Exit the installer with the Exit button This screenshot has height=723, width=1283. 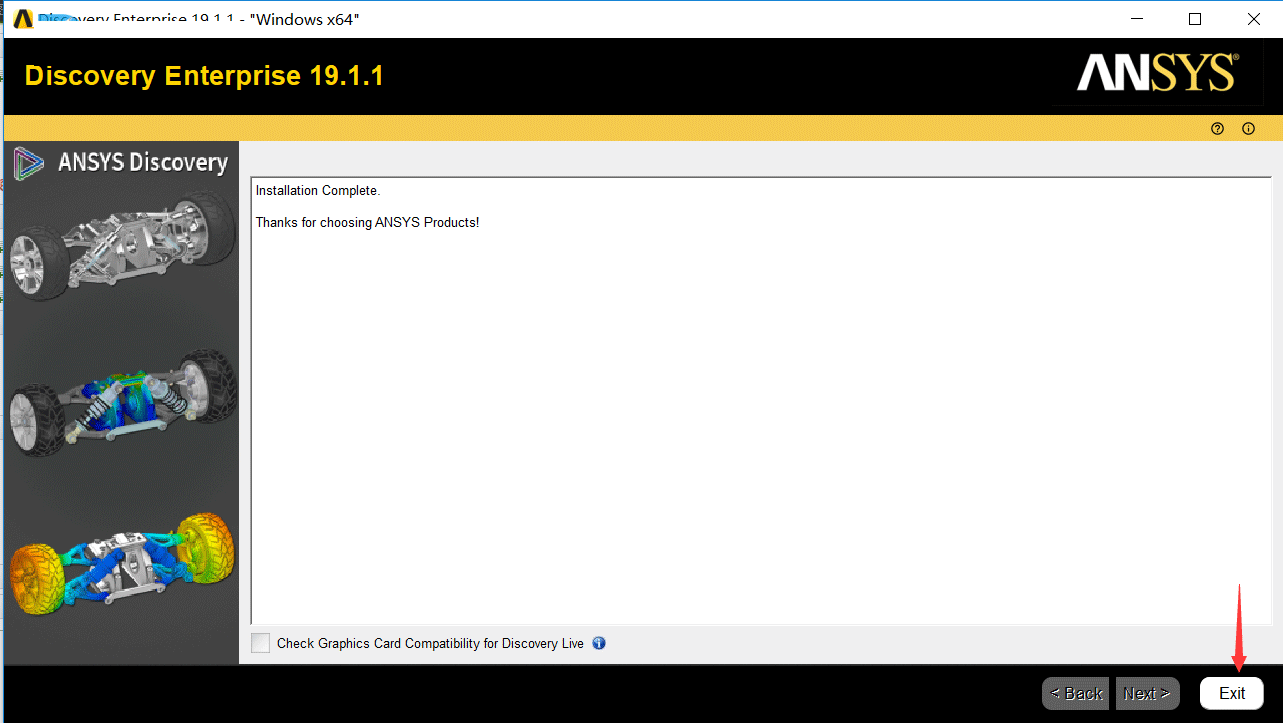tap(1232, 693)
